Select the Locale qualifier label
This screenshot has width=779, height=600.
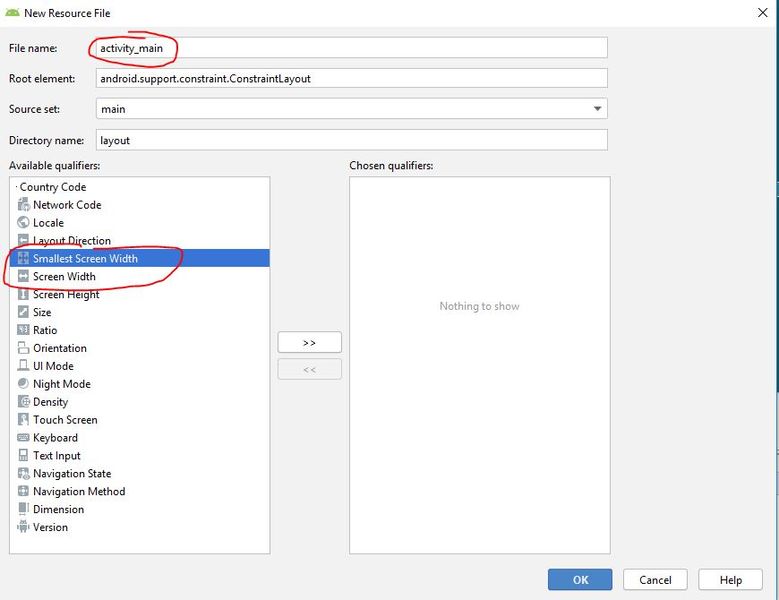(x=48, y=223)
